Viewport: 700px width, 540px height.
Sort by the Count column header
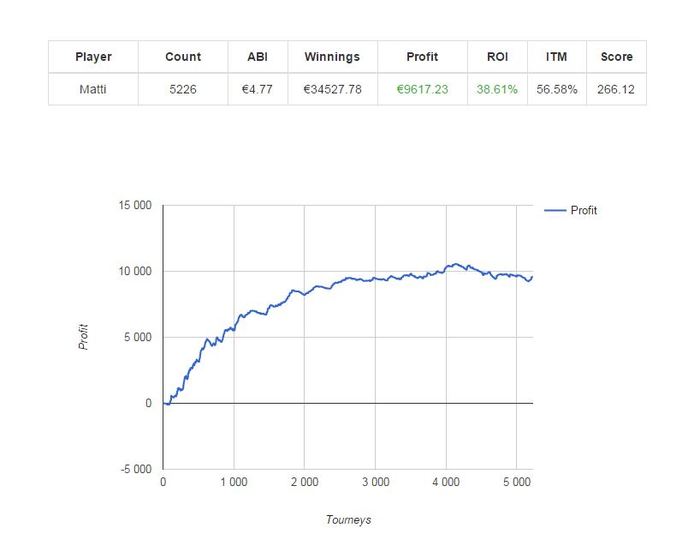[x=183, y=57]
